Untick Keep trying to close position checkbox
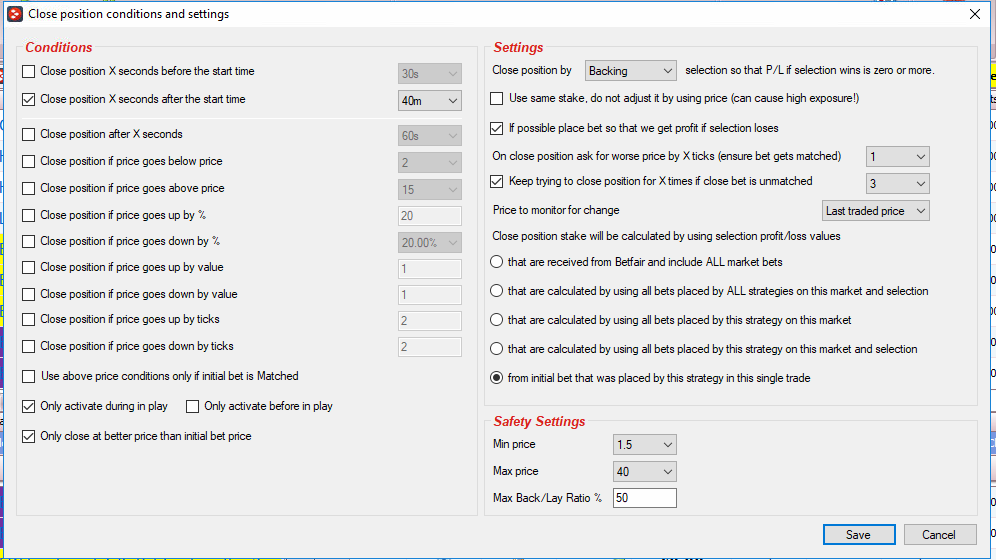Viewport: 996px width, 560px height. pyautogui.click(x=497, y=182)
